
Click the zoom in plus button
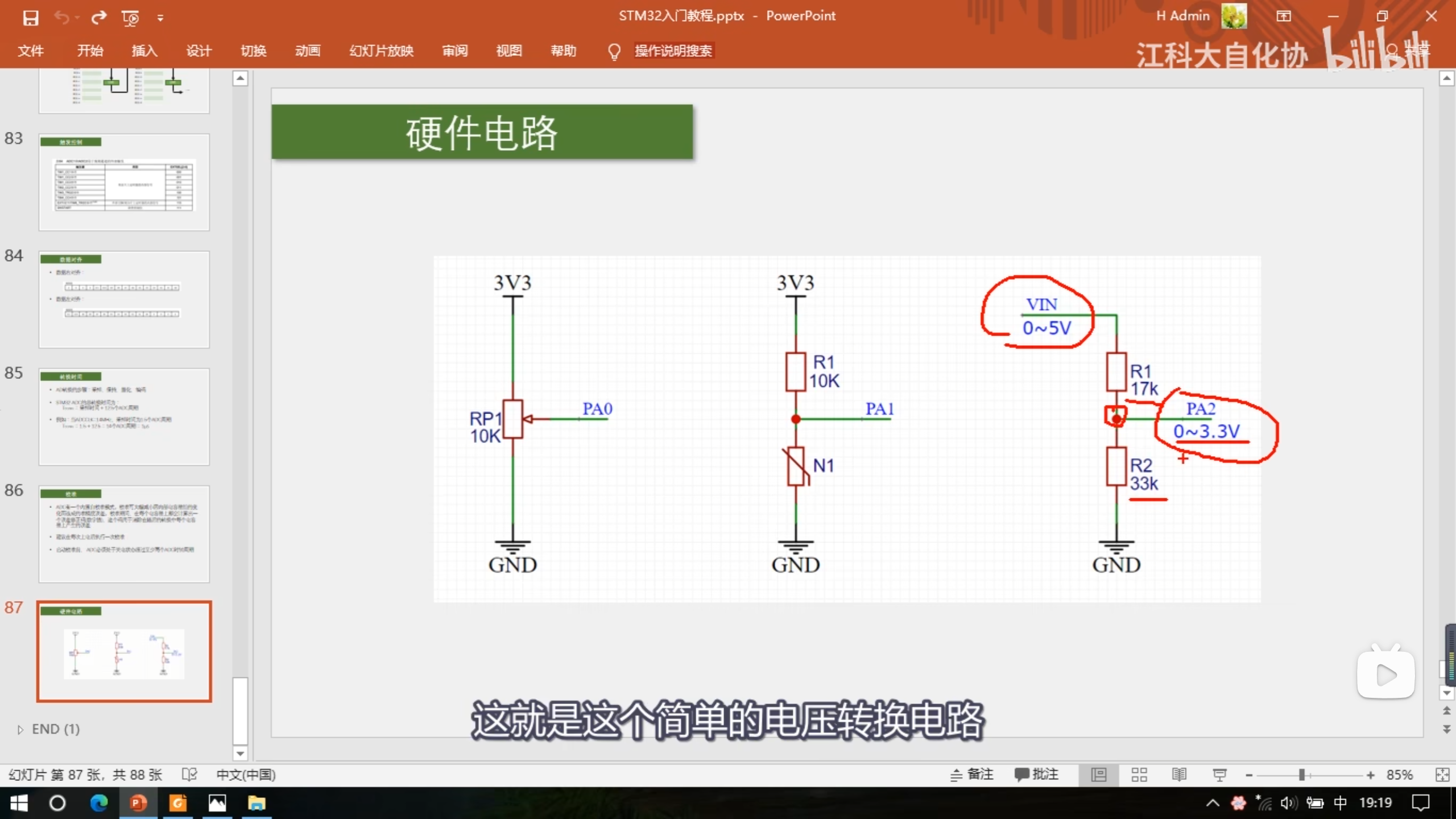(1370, 775)
